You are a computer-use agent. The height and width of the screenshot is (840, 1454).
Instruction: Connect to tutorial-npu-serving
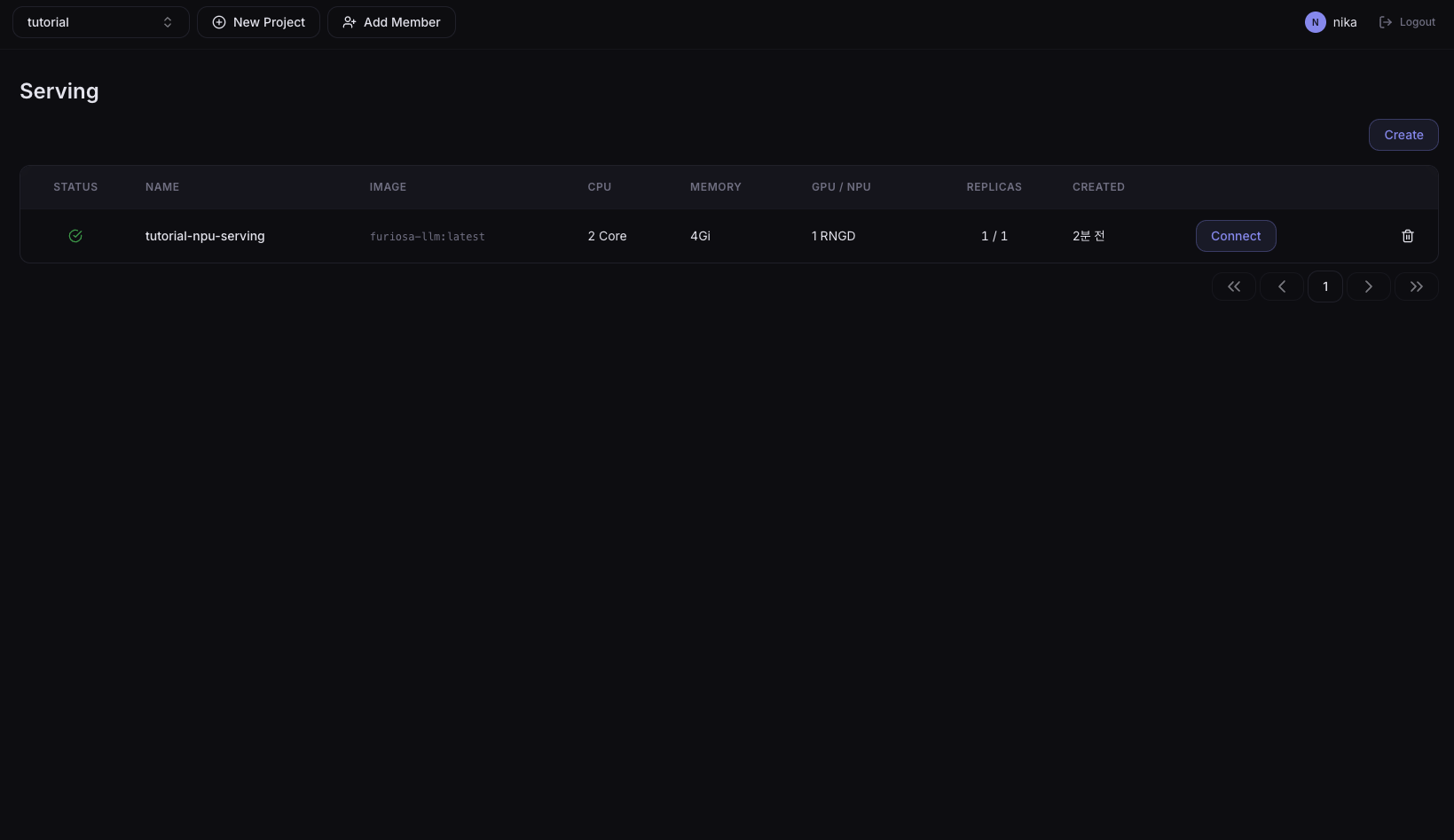1236,236
